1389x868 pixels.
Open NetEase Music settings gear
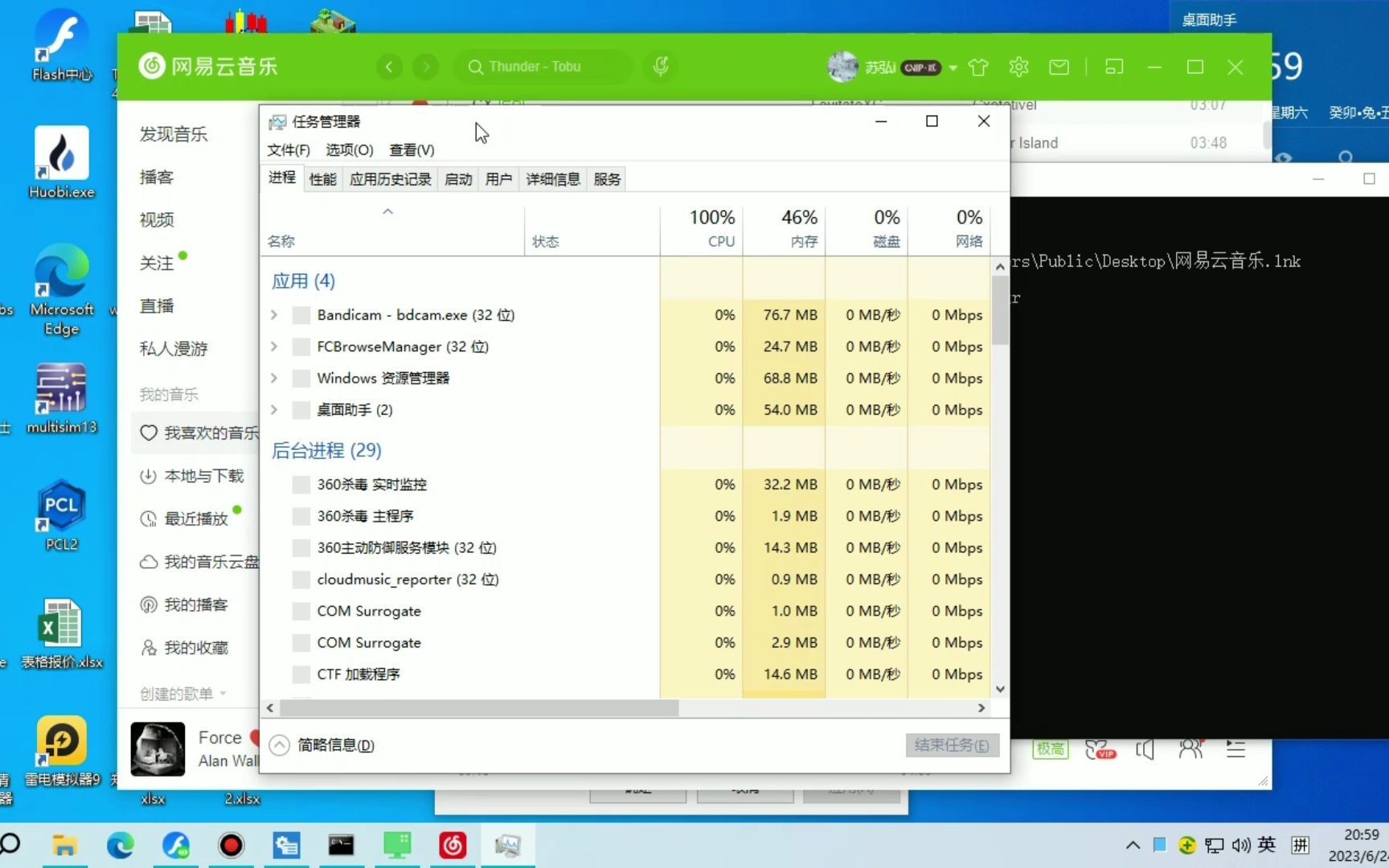tap(1018, 67)
